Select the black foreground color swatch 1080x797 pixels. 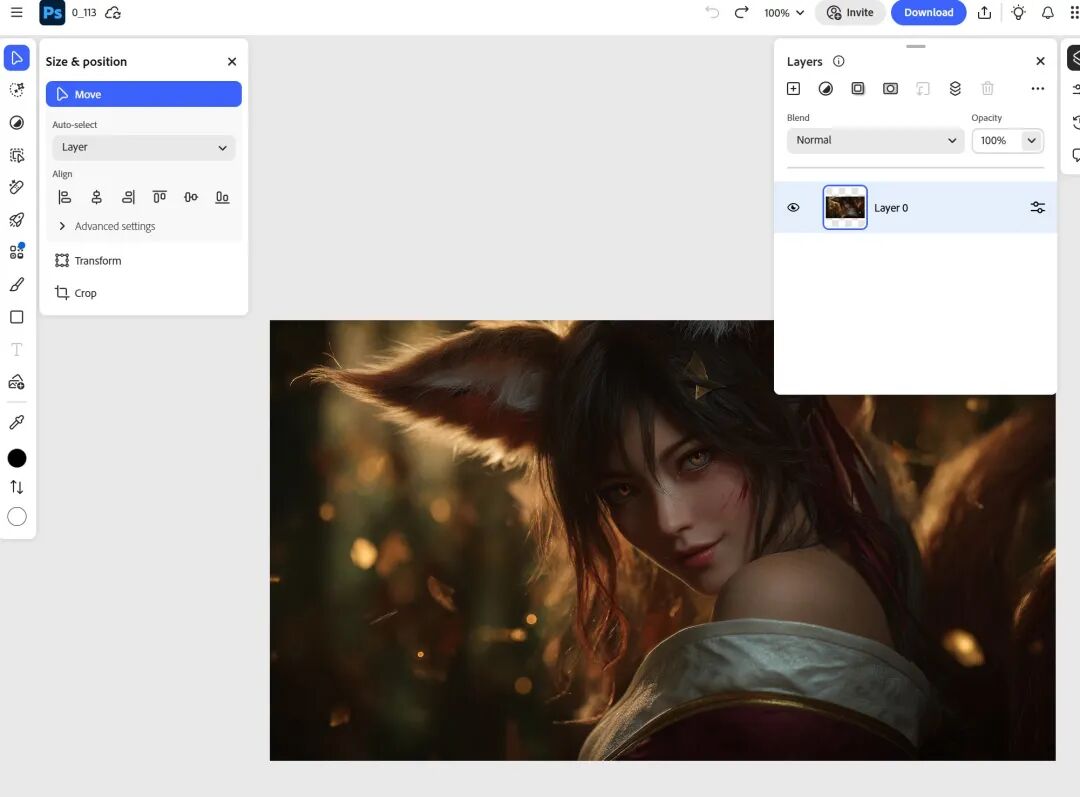click(16, 458)
